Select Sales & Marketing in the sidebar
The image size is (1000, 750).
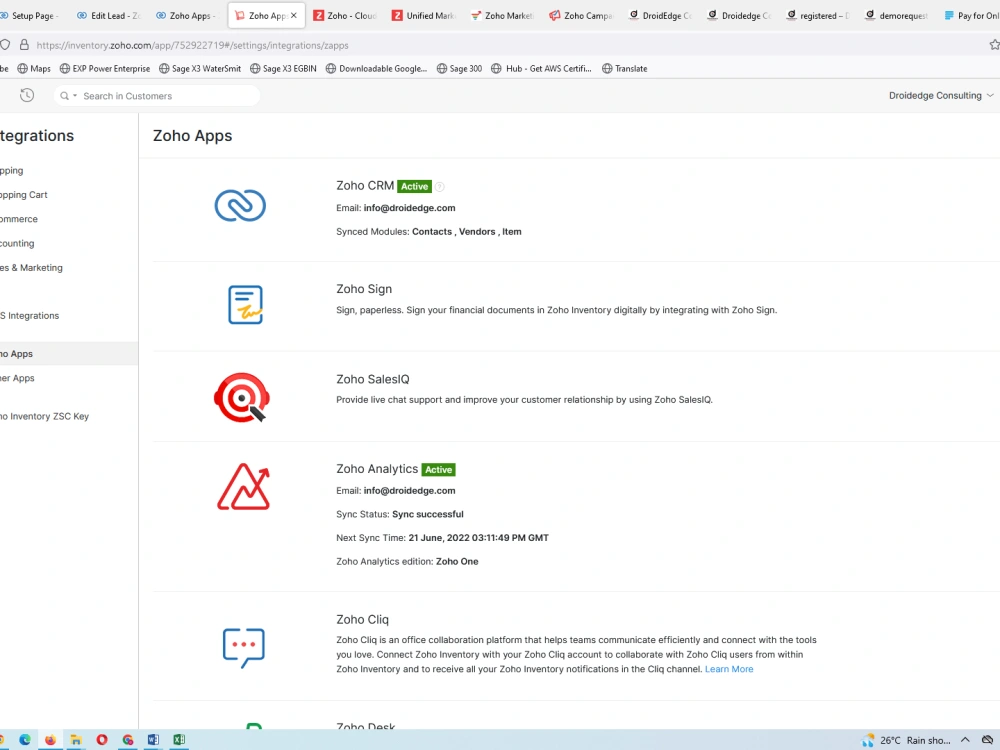click(x=31, y=268)
